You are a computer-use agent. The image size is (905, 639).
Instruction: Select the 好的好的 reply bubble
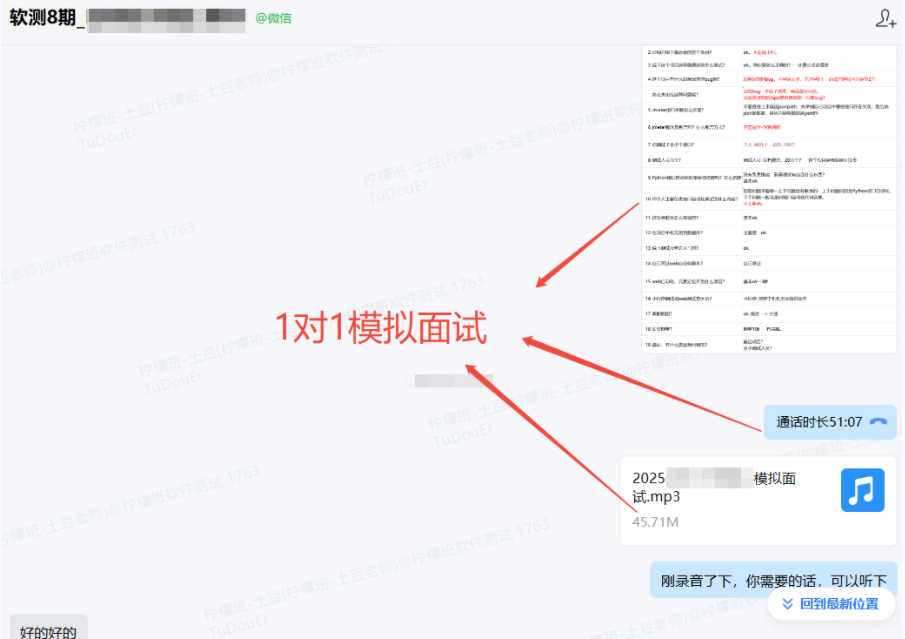[x=48, y=630]
